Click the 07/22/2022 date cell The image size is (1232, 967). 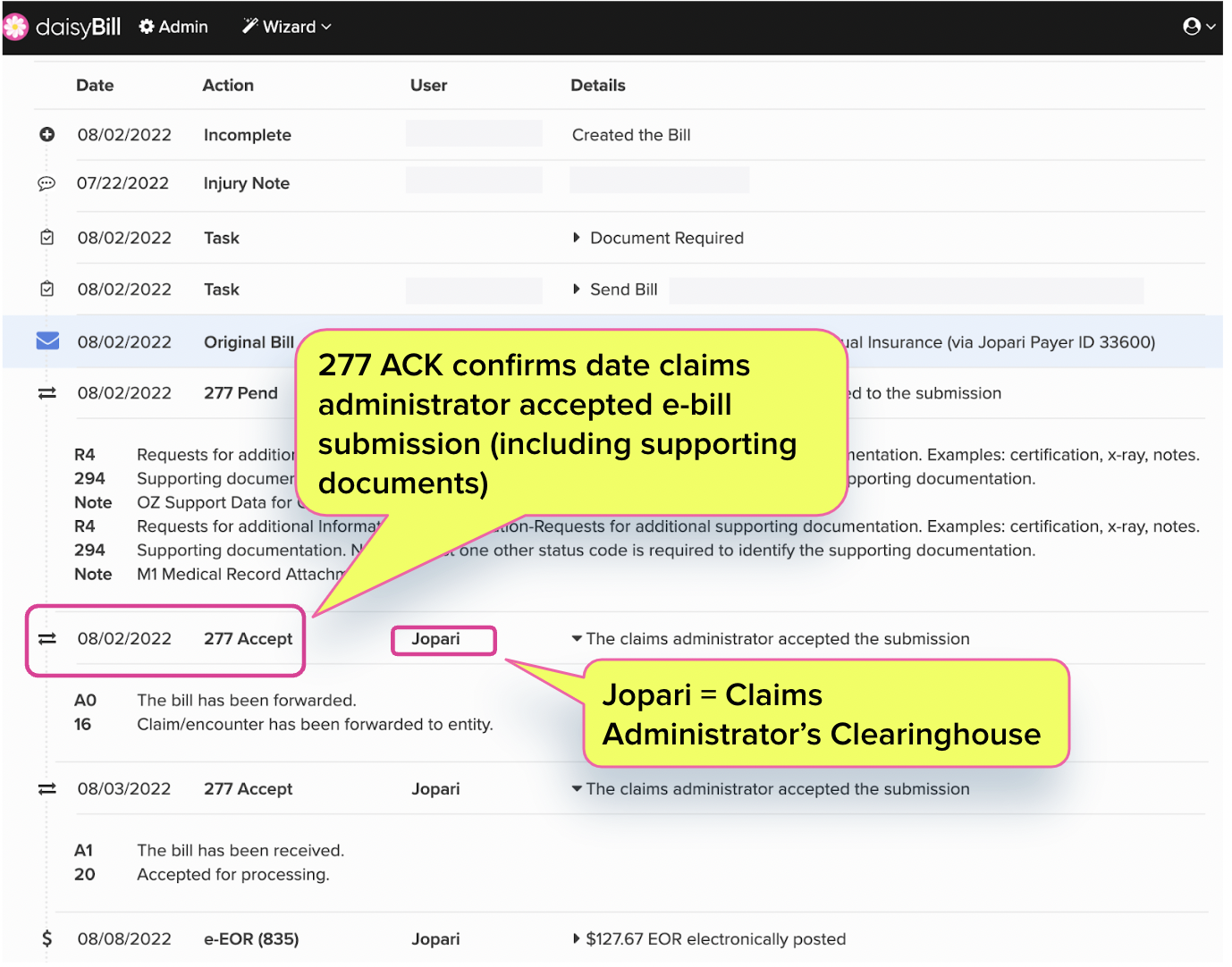coord(122,183)
